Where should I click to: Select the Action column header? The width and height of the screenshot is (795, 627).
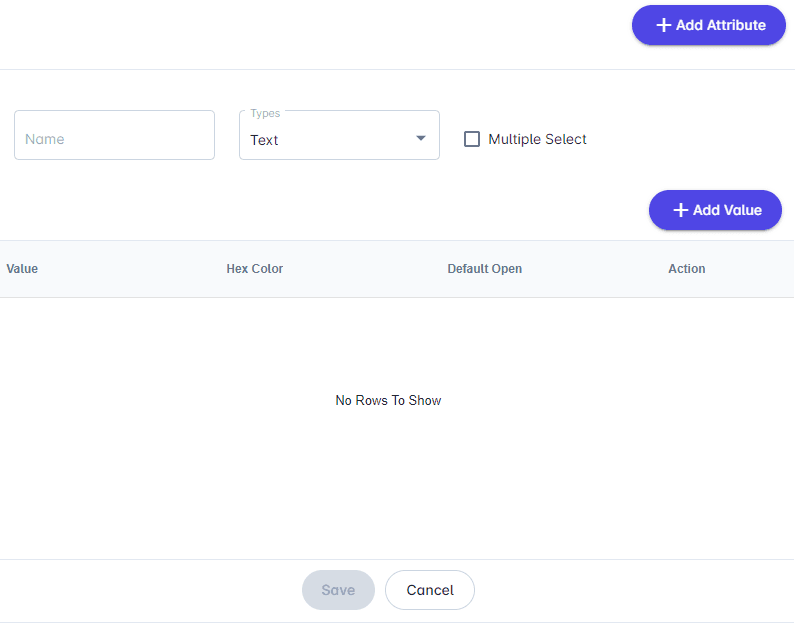pos(687,269)
